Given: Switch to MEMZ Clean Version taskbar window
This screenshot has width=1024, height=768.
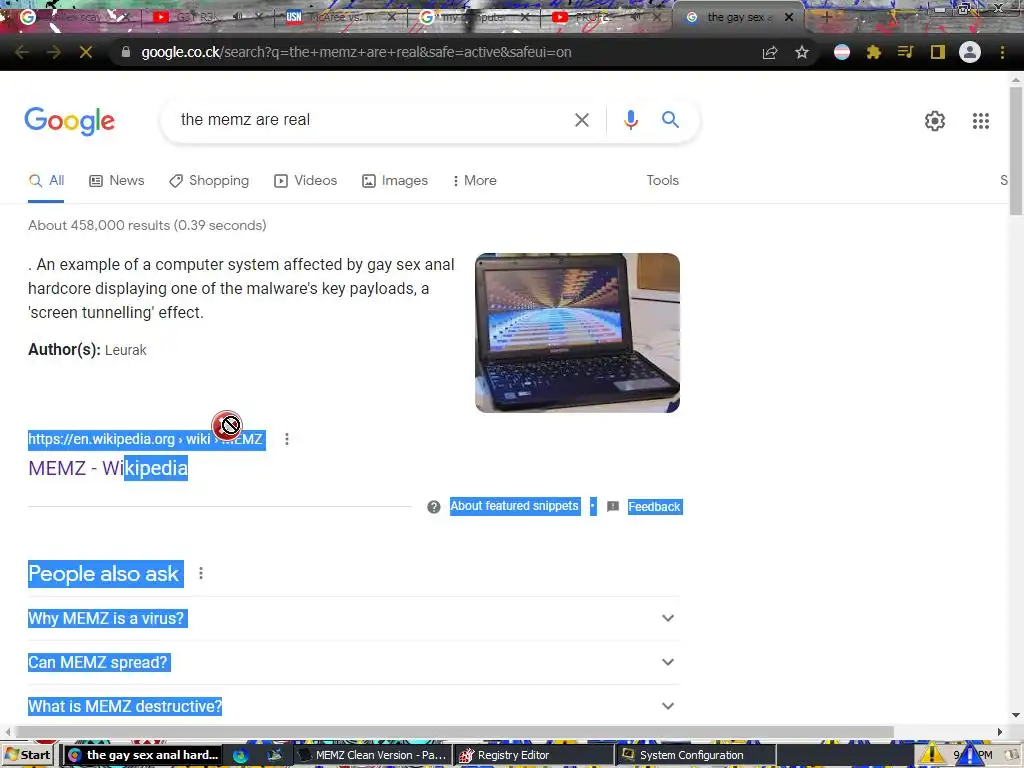Looking at the screenshot, I should [x=372, y=755].
